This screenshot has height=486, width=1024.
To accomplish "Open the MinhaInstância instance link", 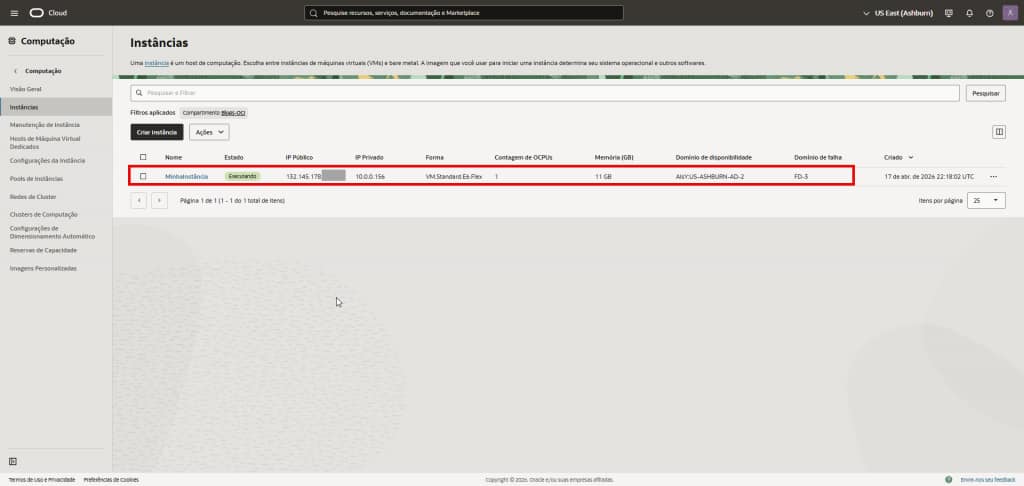I will point(187,176).
